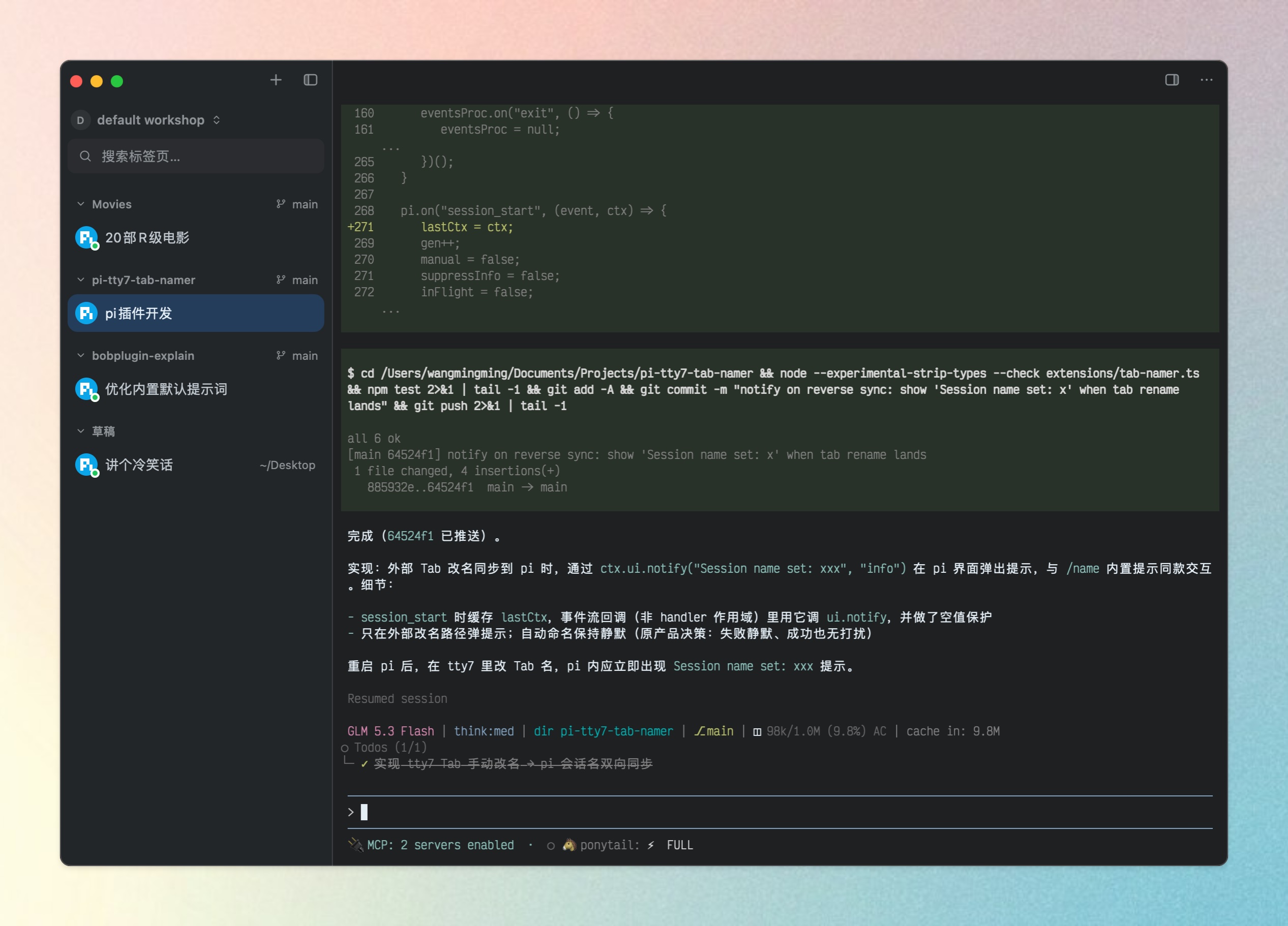This screenshot has width=1288, height=926.
Task: Click the context usage 98k/1.0M entry
Action: pyautogui.click(x=820, y=731)
